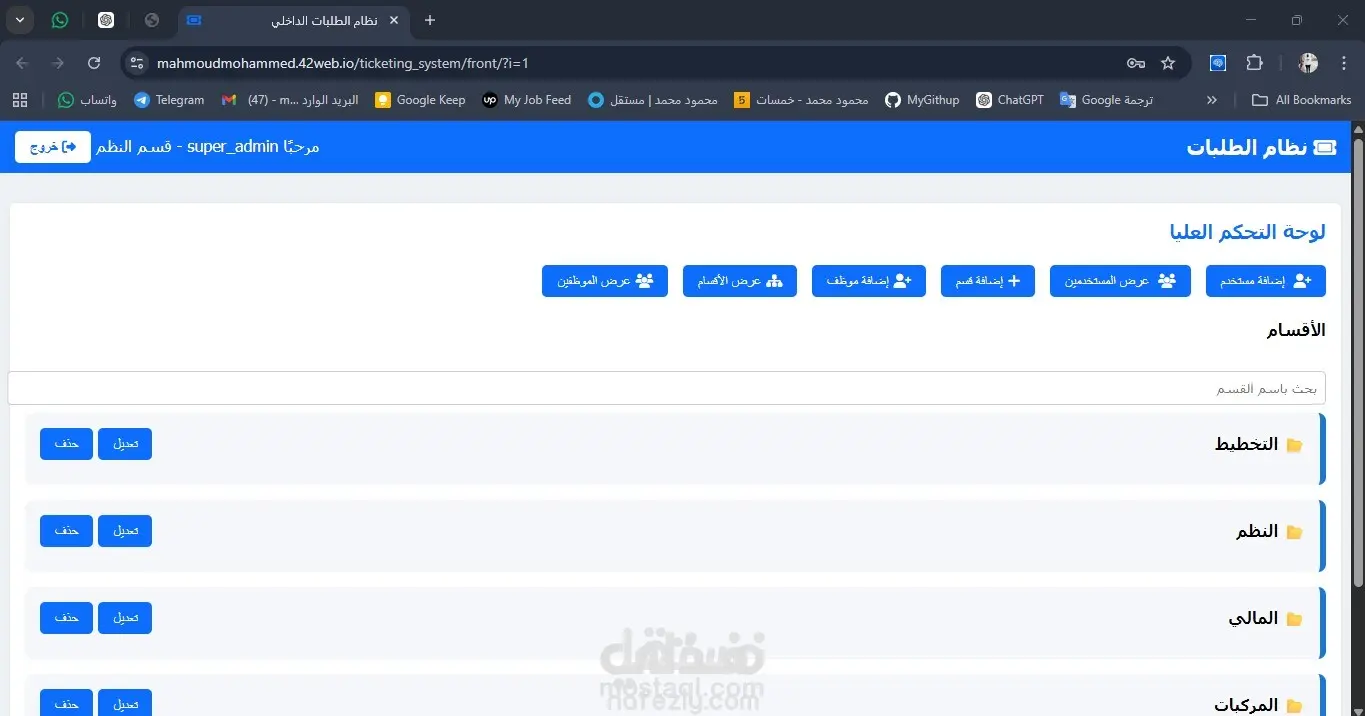Edit the التخطيط department
This screenshot has height=716, width=1365.
point(125,444)
